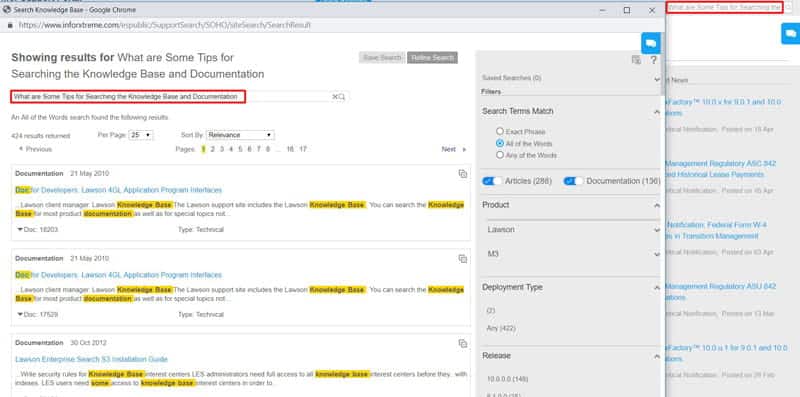The width and height of the screenshot is (800, 397).
Task: Choose the Any of the Words option
Action: 500,155
